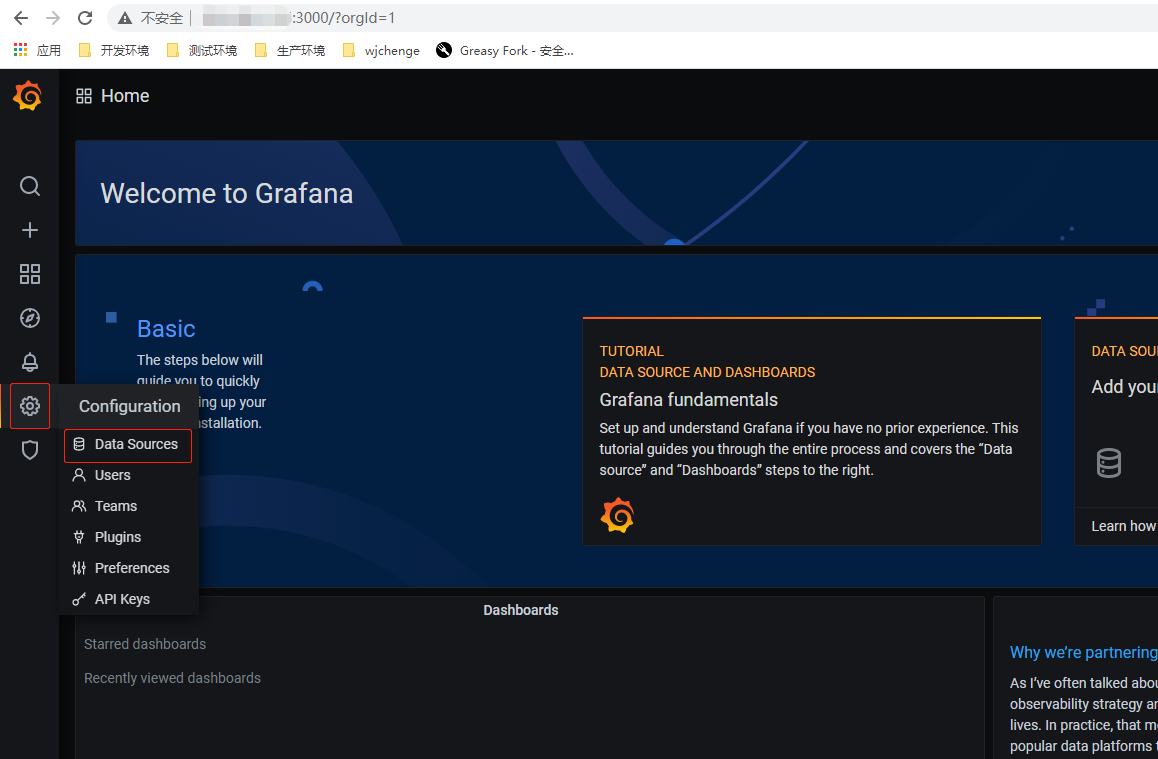The height and width of the screenshot is (759, 1158).
Task: Open the Alerting bell icon
Action: tap(30, 362)
